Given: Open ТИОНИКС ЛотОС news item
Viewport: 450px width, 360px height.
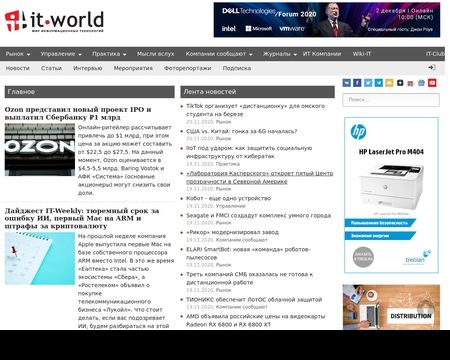Looking at the screenshot, I should pos(254,299).
